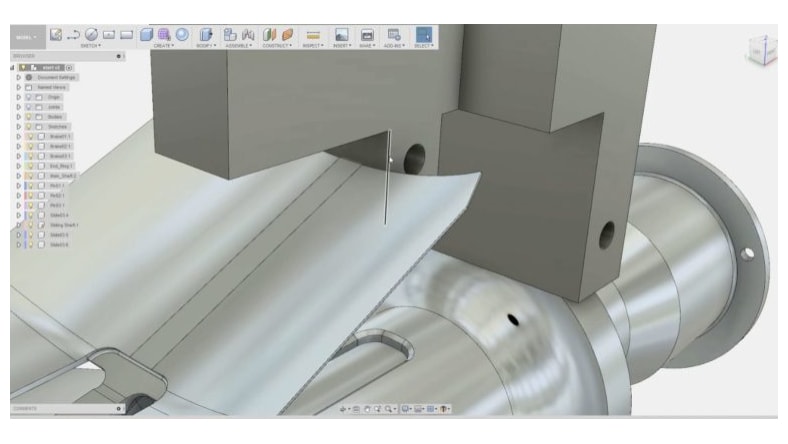This screenshot has height=444, width=788.
Task: Hide the Sliding Shaft component via lightbulb
Action: 28,225
